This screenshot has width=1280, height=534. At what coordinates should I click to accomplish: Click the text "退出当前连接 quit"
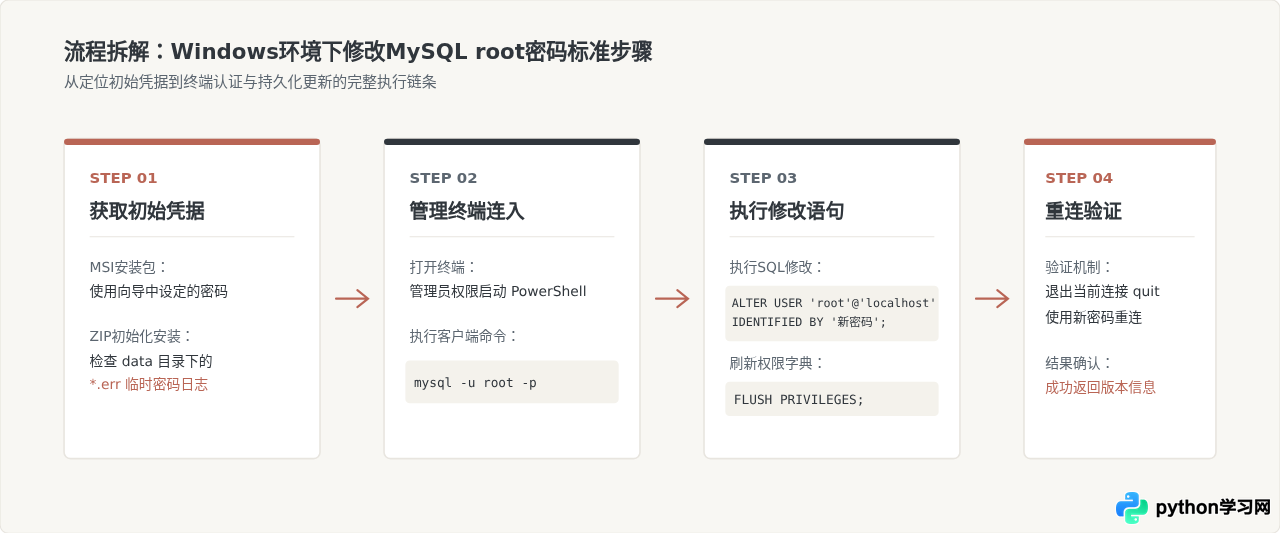tap(1103, 292)
